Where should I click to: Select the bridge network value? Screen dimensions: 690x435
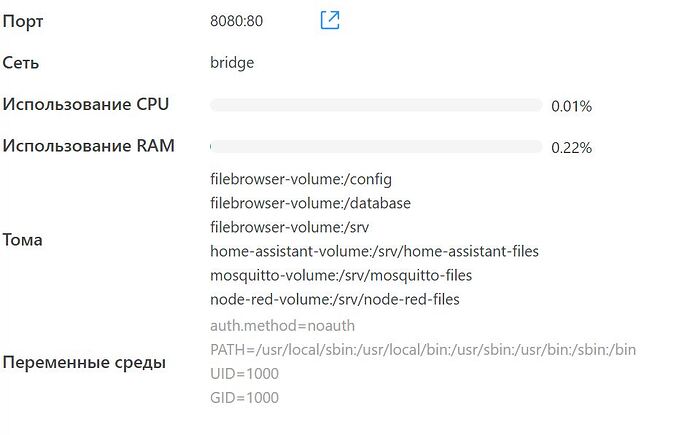tap(232, 63)
